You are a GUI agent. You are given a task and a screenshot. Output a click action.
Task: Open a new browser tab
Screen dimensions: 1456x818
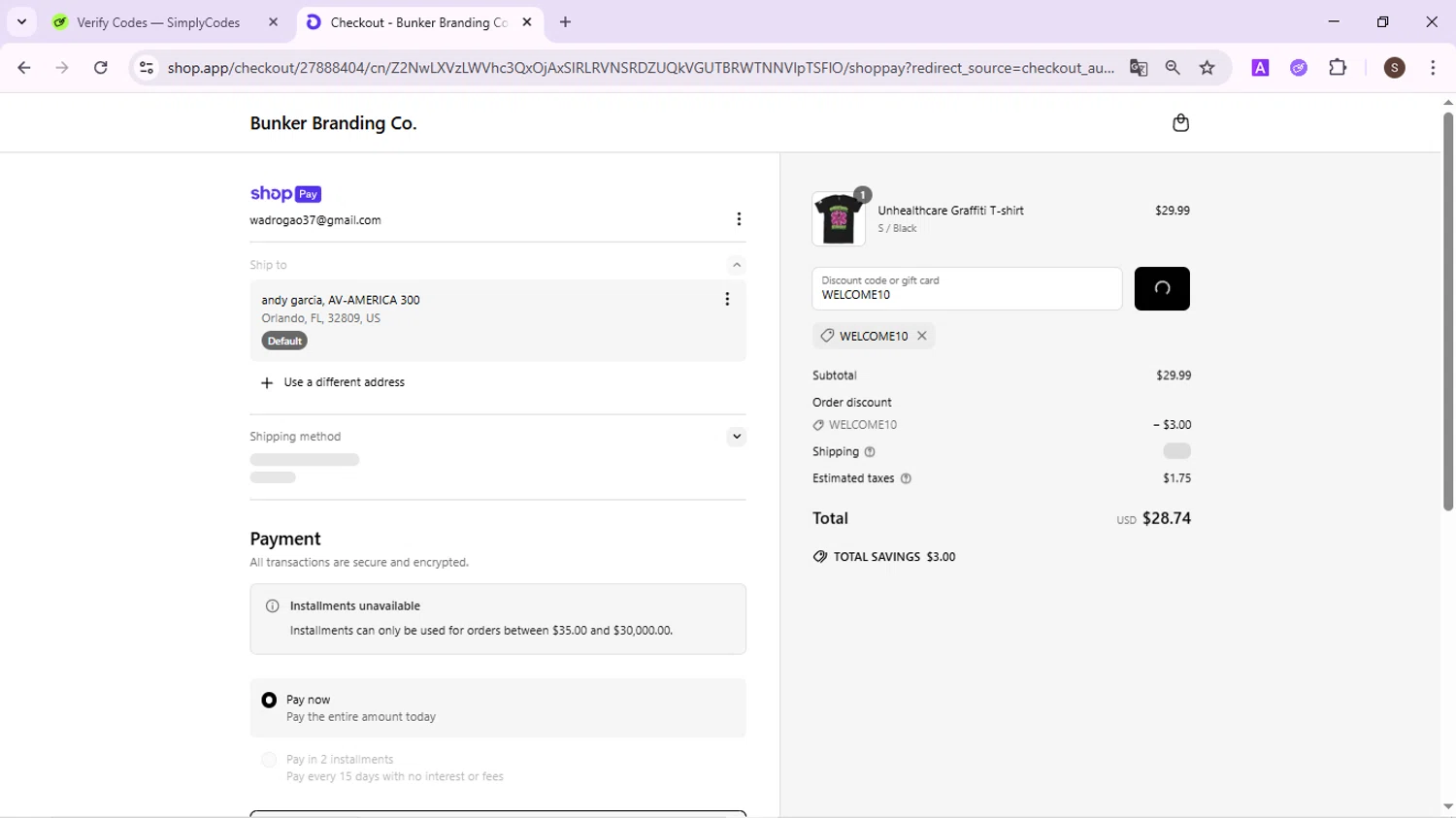coord(566,22)
